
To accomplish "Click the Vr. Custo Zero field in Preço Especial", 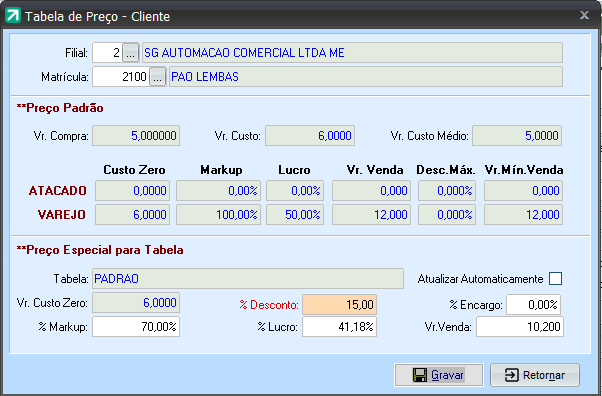I will coord(136,303).
